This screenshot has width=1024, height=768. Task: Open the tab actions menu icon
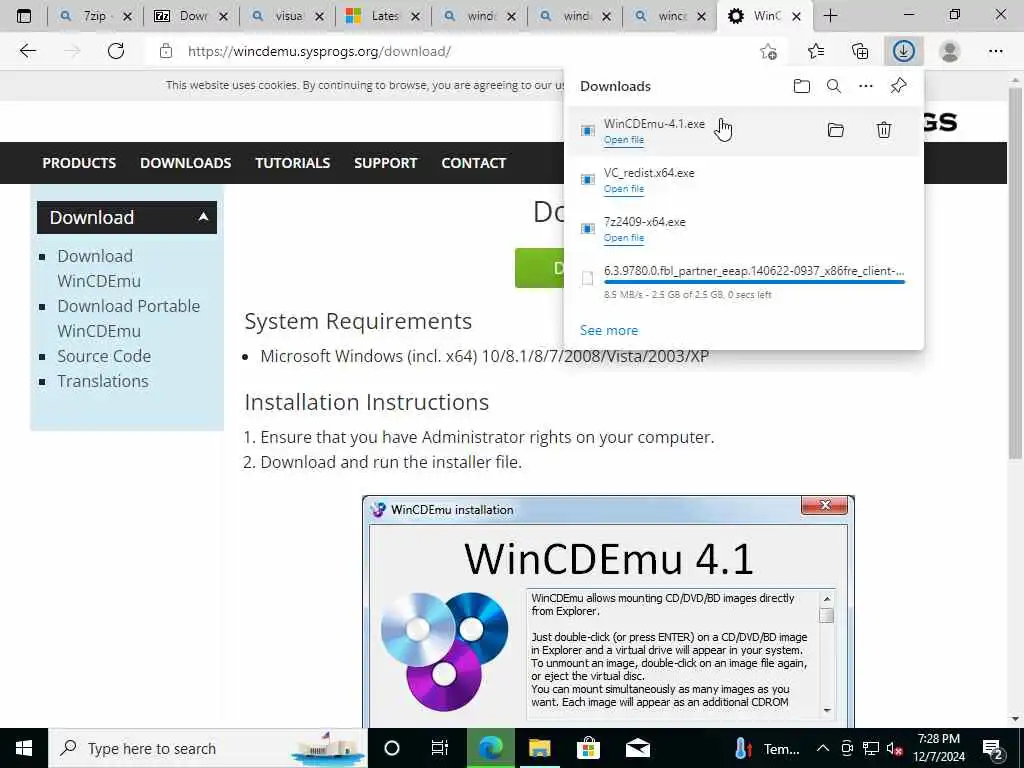point(24,16)
